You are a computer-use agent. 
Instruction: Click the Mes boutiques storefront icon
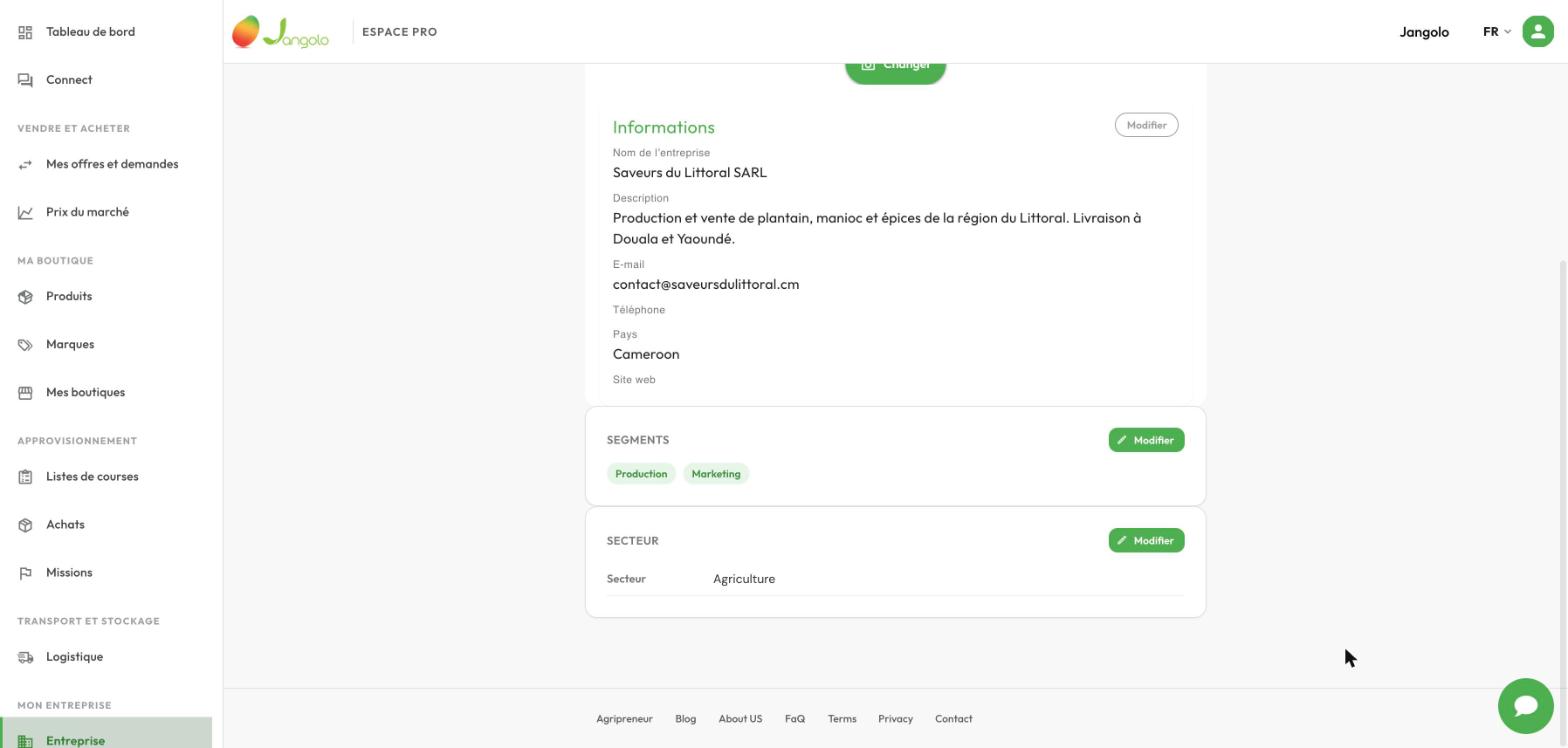pos(25,392)
